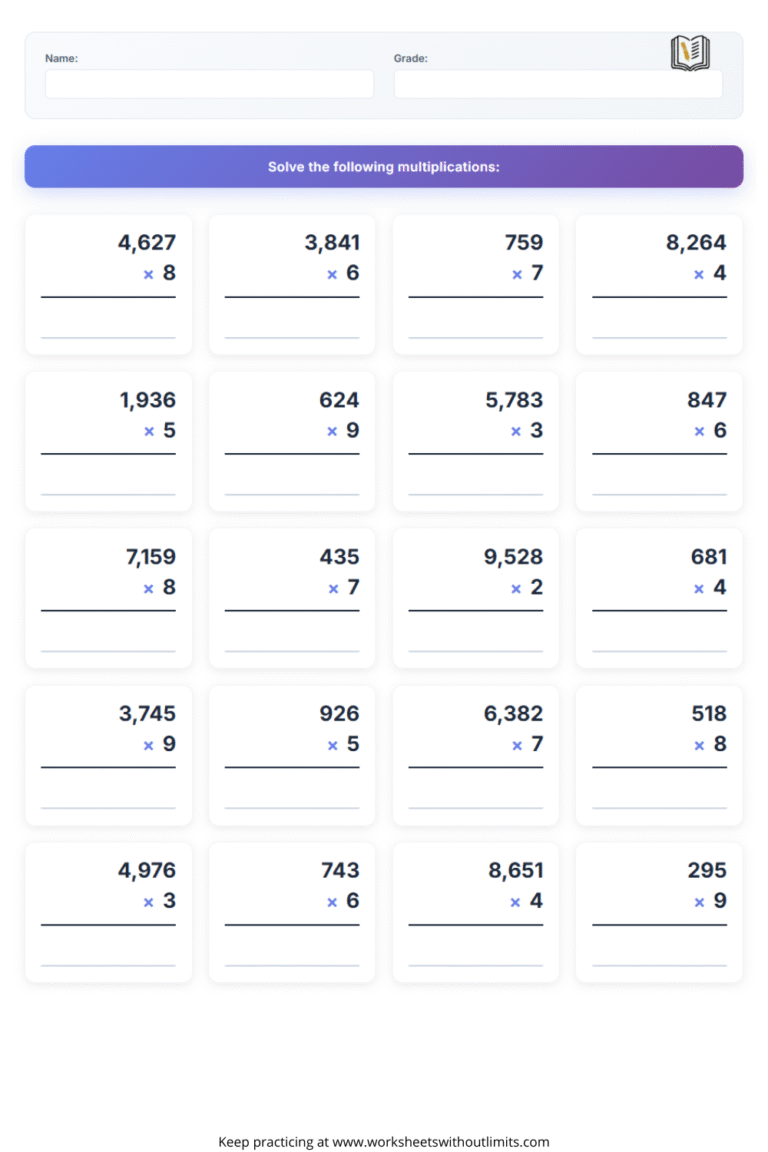
Task: Select the 5,783 × 3 problem card
Action: coord(476,441)
